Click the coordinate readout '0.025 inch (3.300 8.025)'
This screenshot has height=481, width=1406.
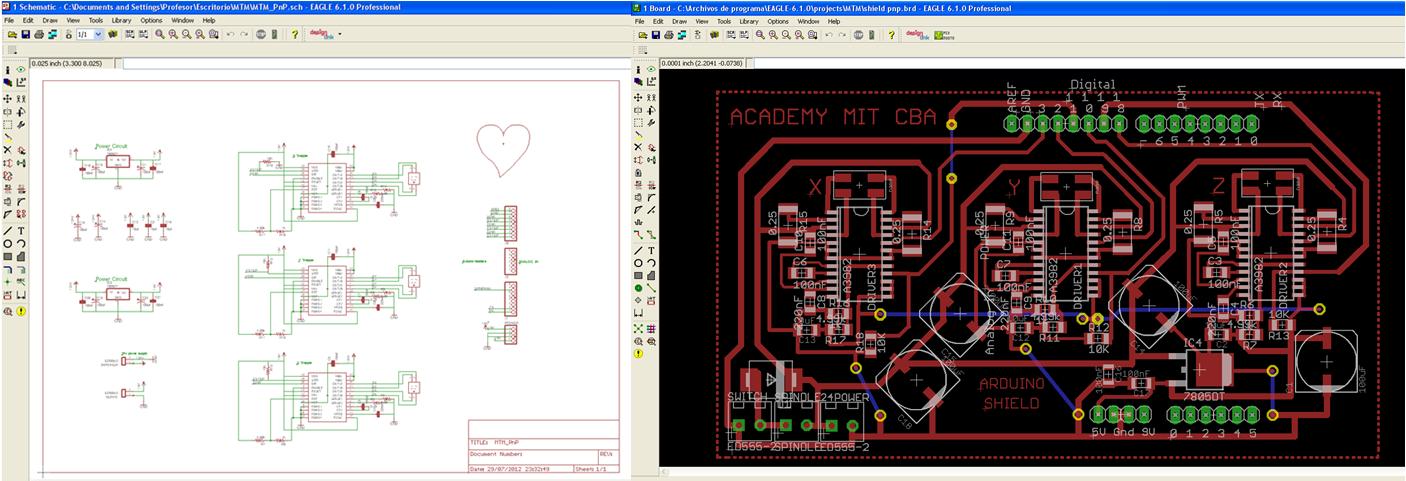(x=67, y=64)
